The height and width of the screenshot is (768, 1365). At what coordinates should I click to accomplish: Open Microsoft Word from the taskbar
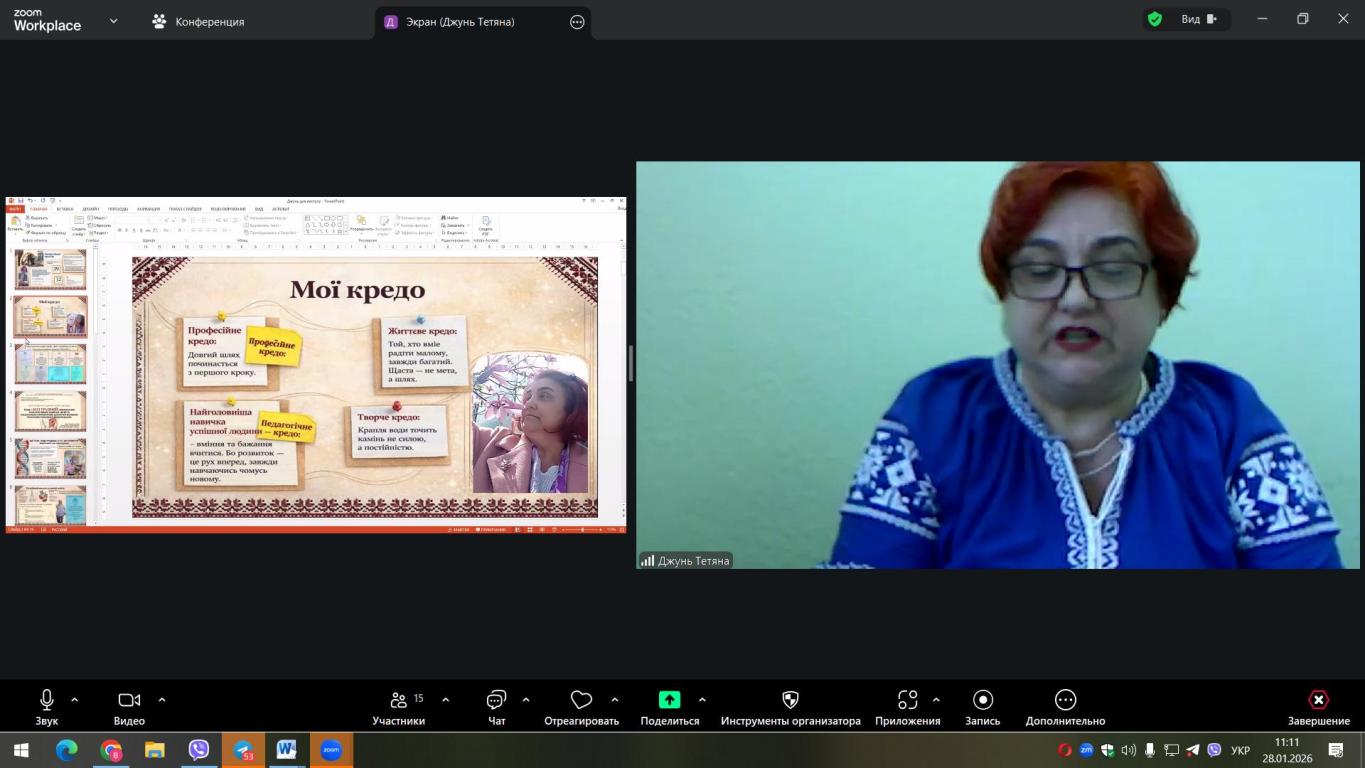point(286,750)
